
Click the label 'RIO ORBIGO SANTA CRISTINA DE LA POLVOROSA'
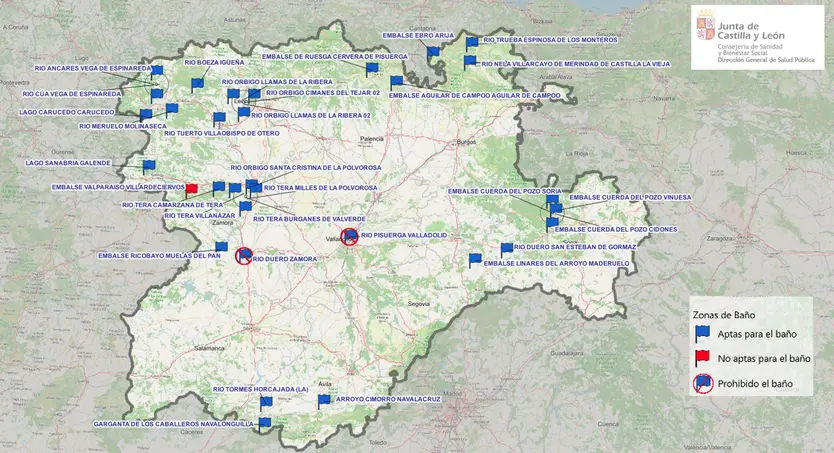coord(306,167)
